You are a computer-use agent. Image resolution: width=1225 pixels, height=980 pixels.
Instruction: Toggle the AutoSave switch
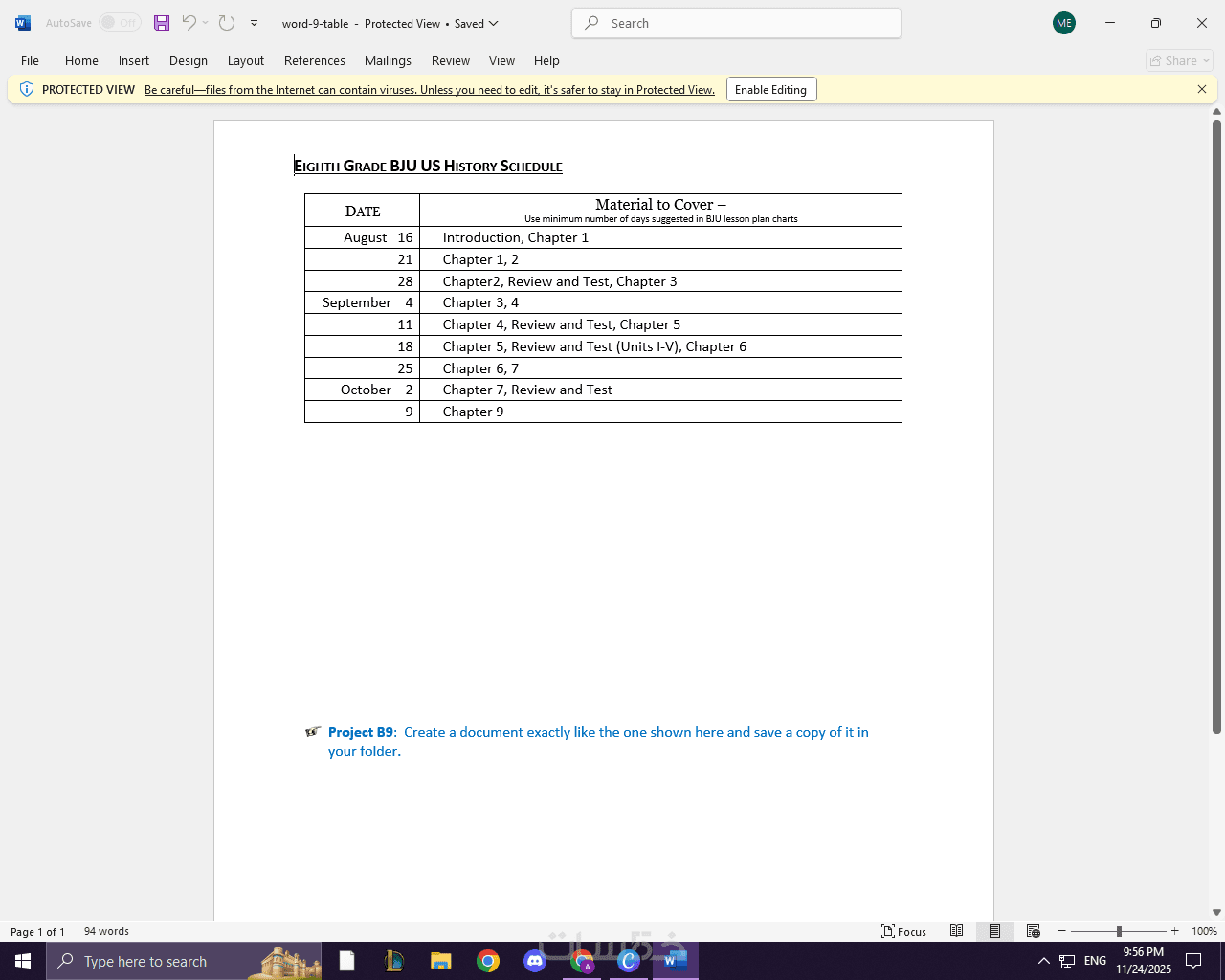(120, 23)
